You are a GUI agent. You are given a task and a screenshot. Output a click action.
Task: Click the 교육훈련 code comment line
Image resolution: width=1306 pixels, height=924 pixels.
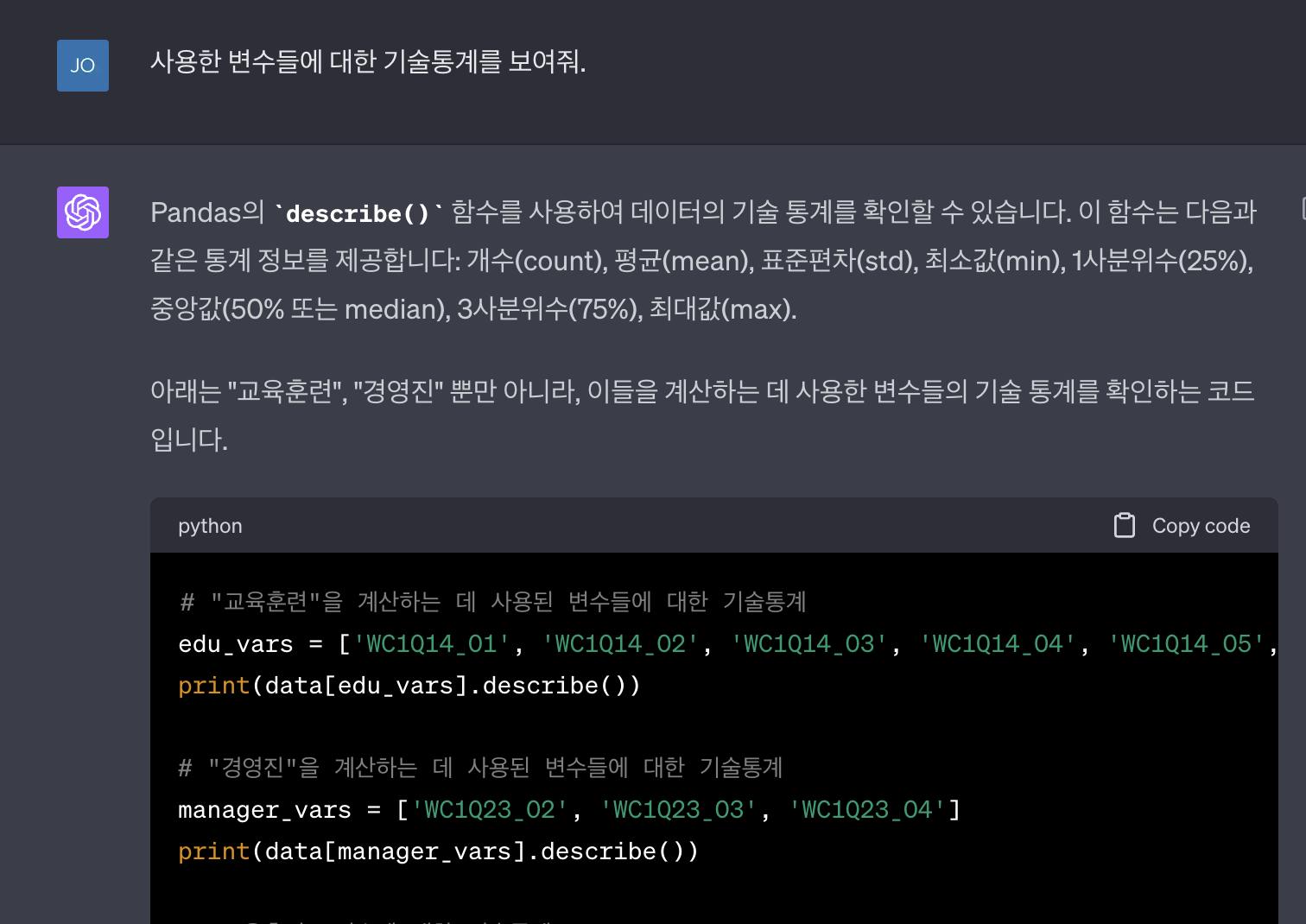(492, 602)
